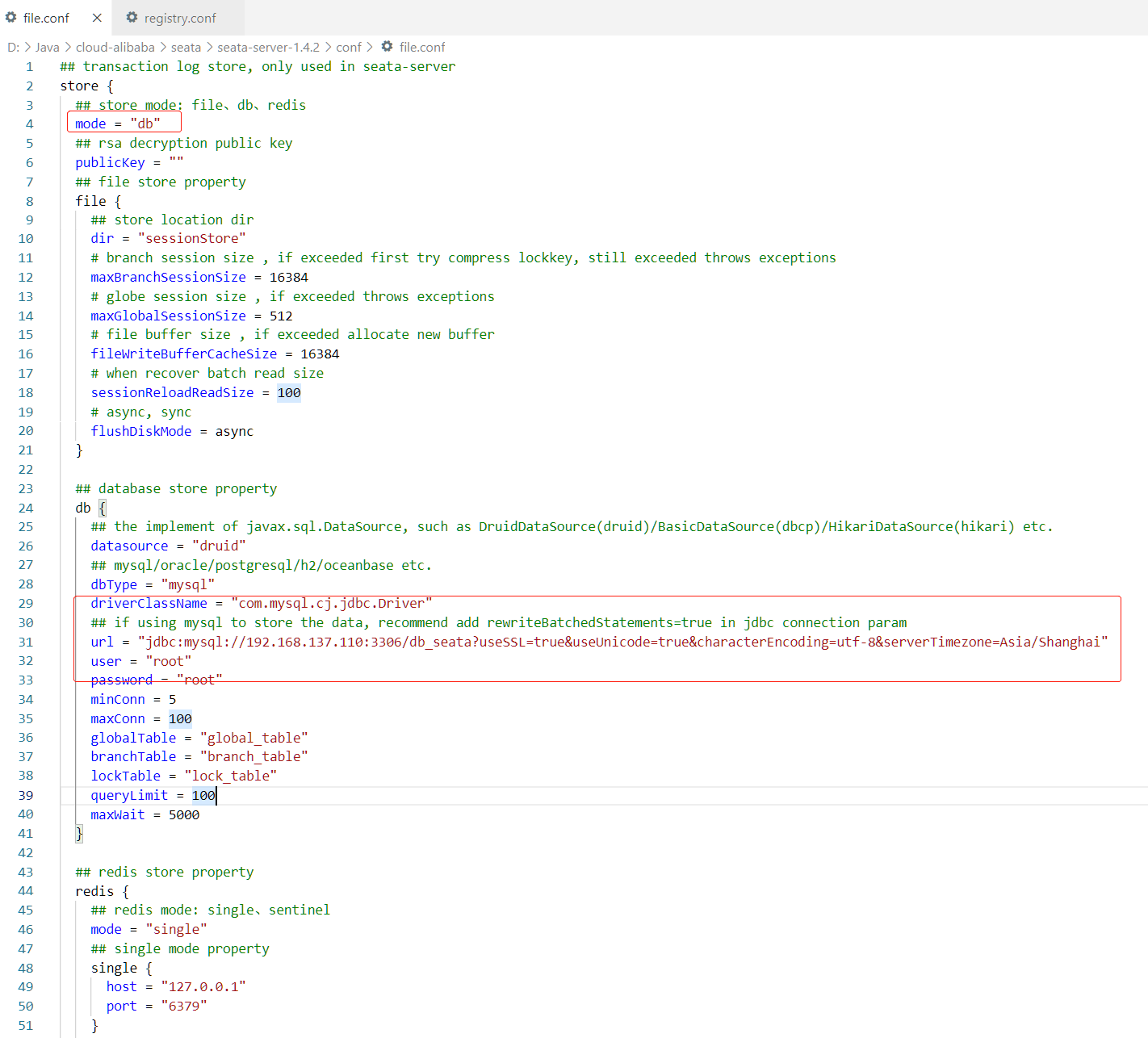Click the db opening brace
Image resolution: width=1148 pixels, height=1038 pixels.
pos(103,508)
